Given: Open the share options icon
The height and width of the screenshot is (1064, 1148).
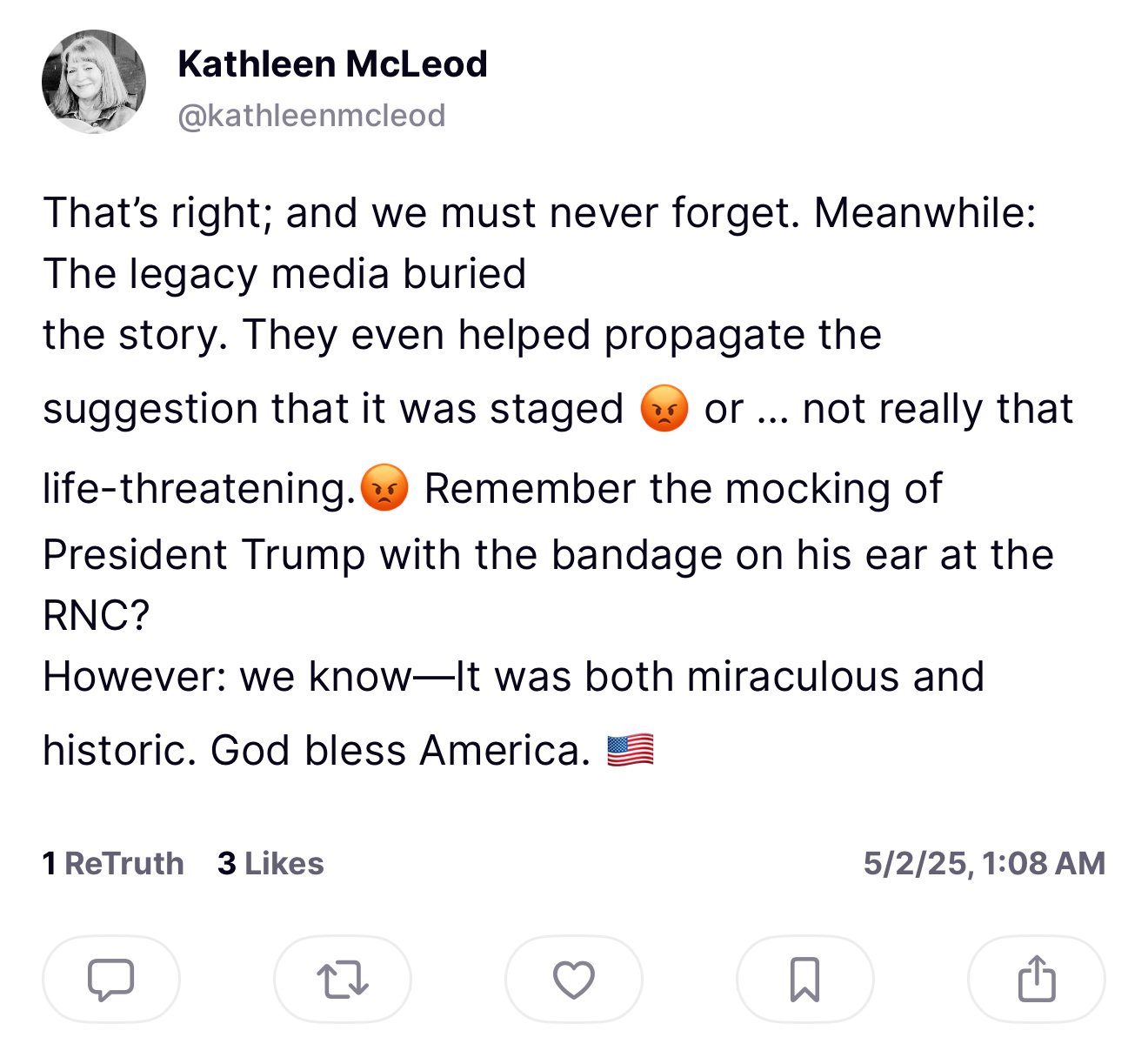Looking at the screenshot, I should point(1037,980).
